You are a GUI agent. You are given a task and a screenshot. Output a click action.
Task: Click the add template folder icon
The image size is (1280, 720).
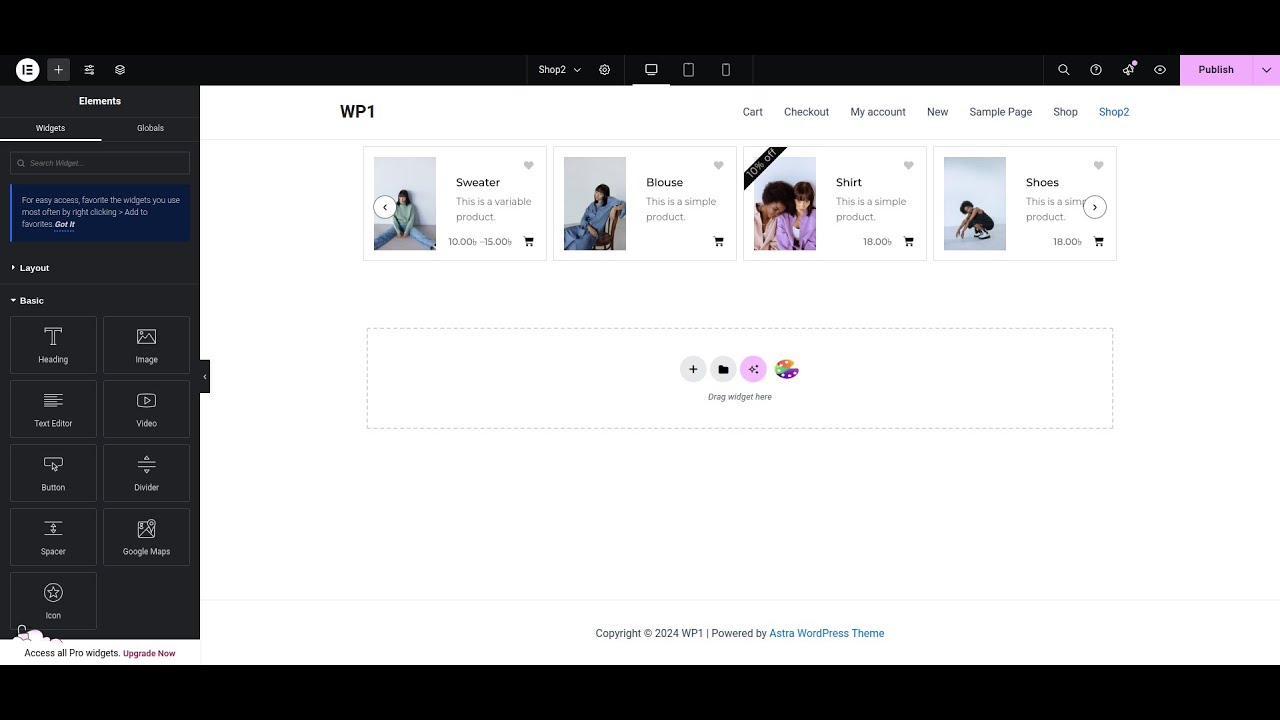723,369
